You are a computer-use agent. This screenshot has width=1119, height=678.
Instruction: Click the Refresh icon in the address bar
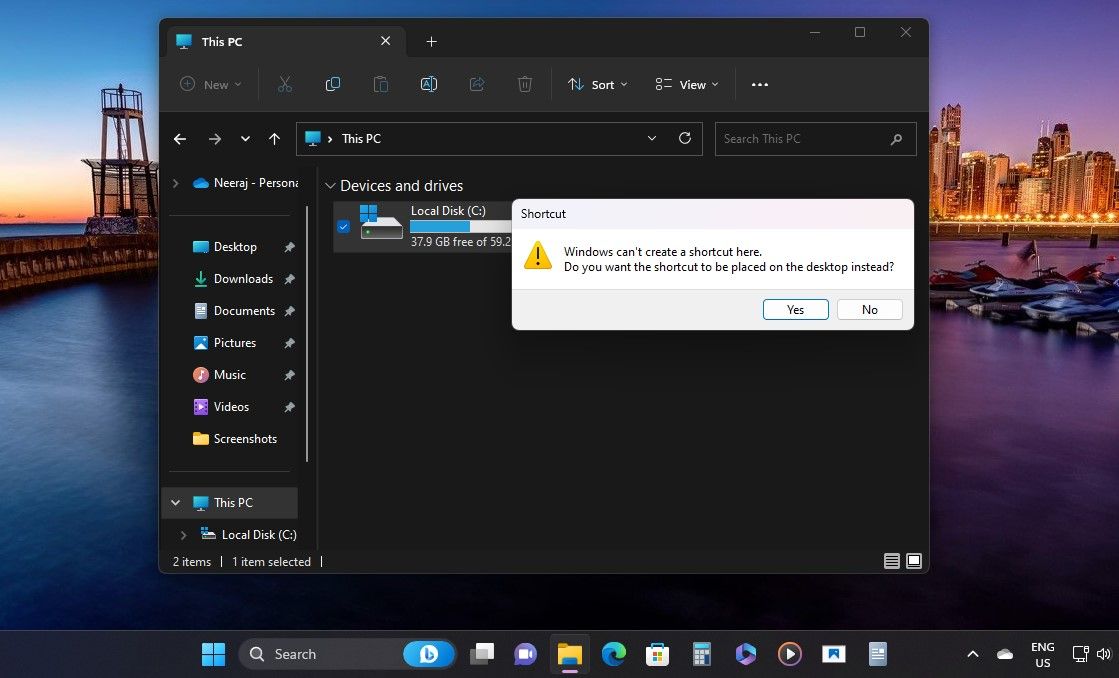(685, 138)
